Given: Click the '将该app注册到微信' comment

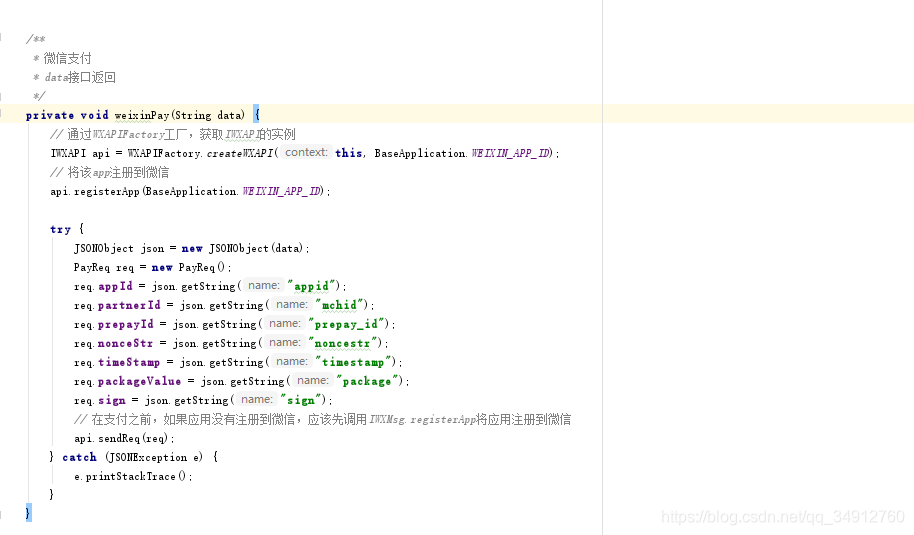Looking at the screenshot, I should [110, 173].
